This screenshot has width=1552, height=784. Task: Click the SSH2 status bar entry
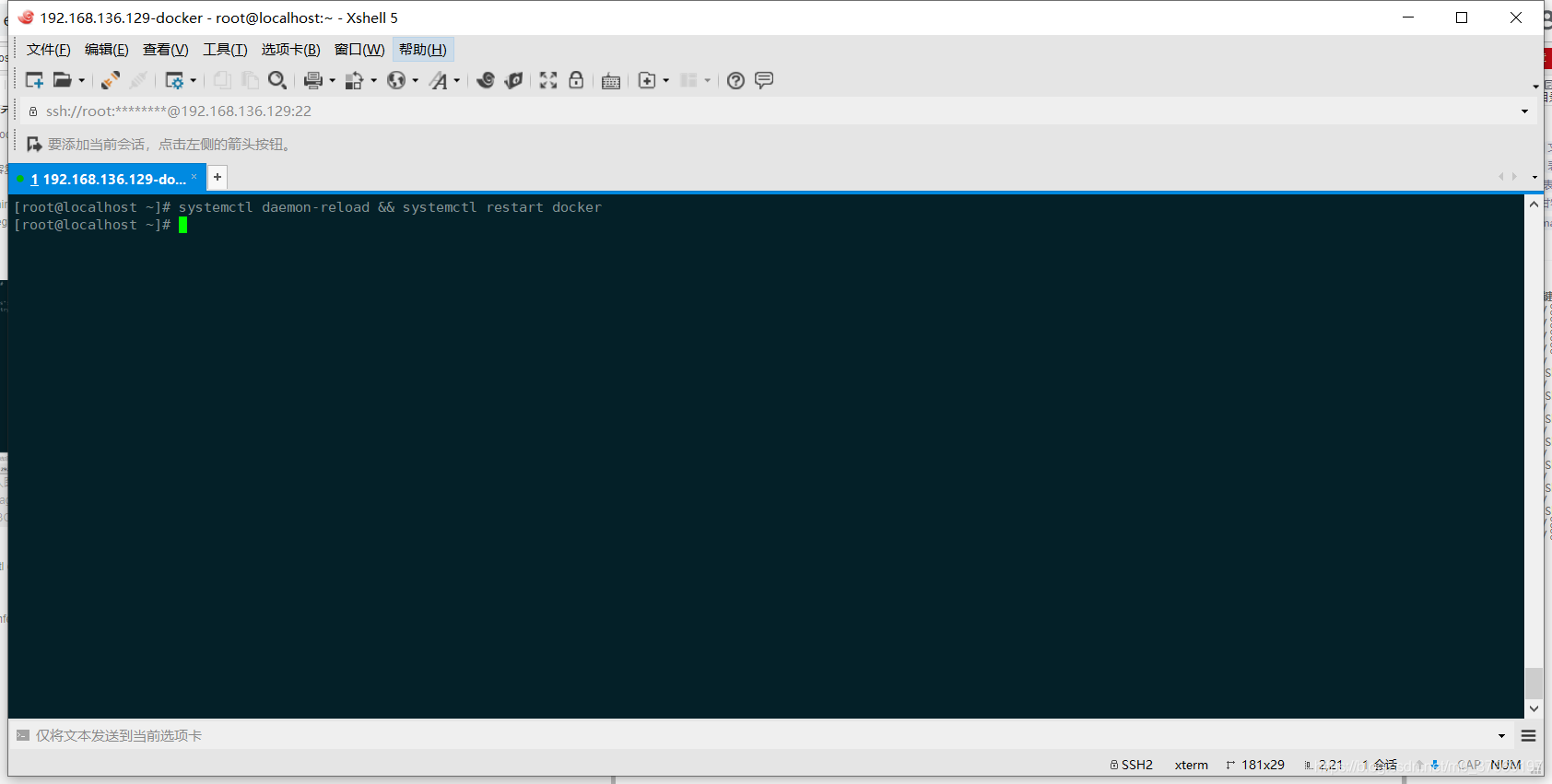pos(1132,765)
